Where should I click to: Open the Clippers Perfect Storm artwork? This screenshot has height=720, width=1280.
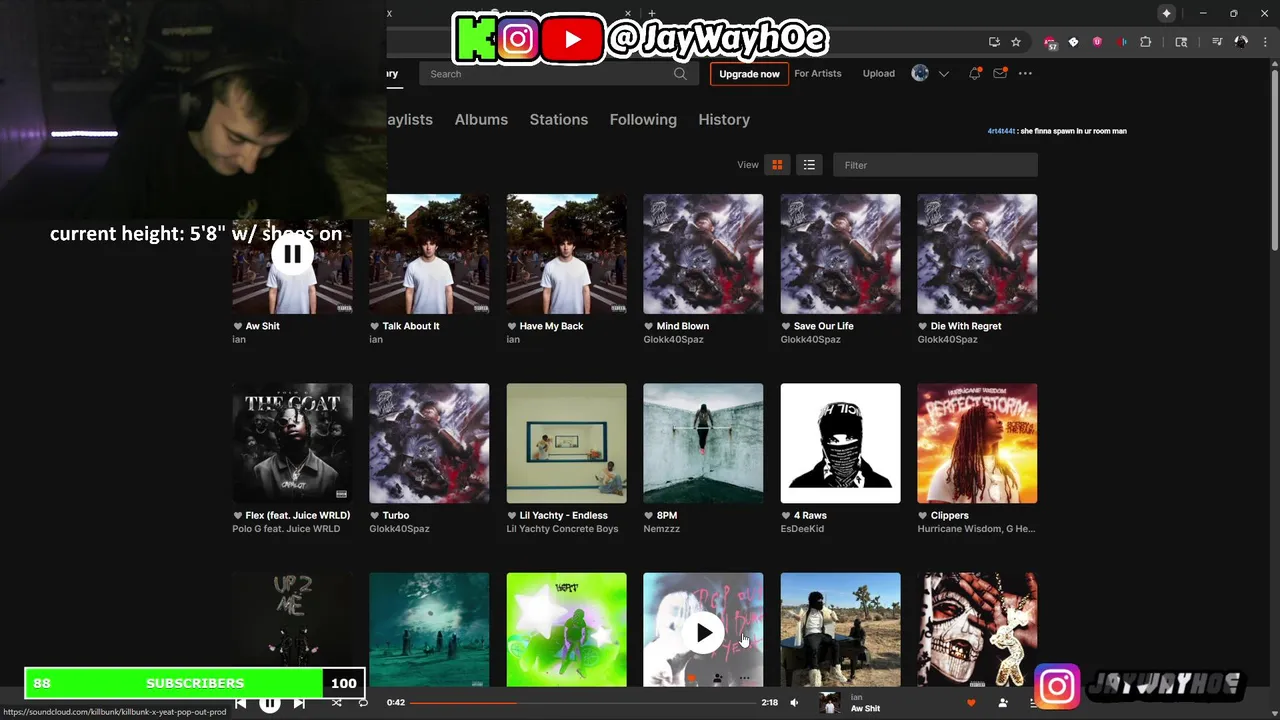pyautogui.click(x=977, y=443)
